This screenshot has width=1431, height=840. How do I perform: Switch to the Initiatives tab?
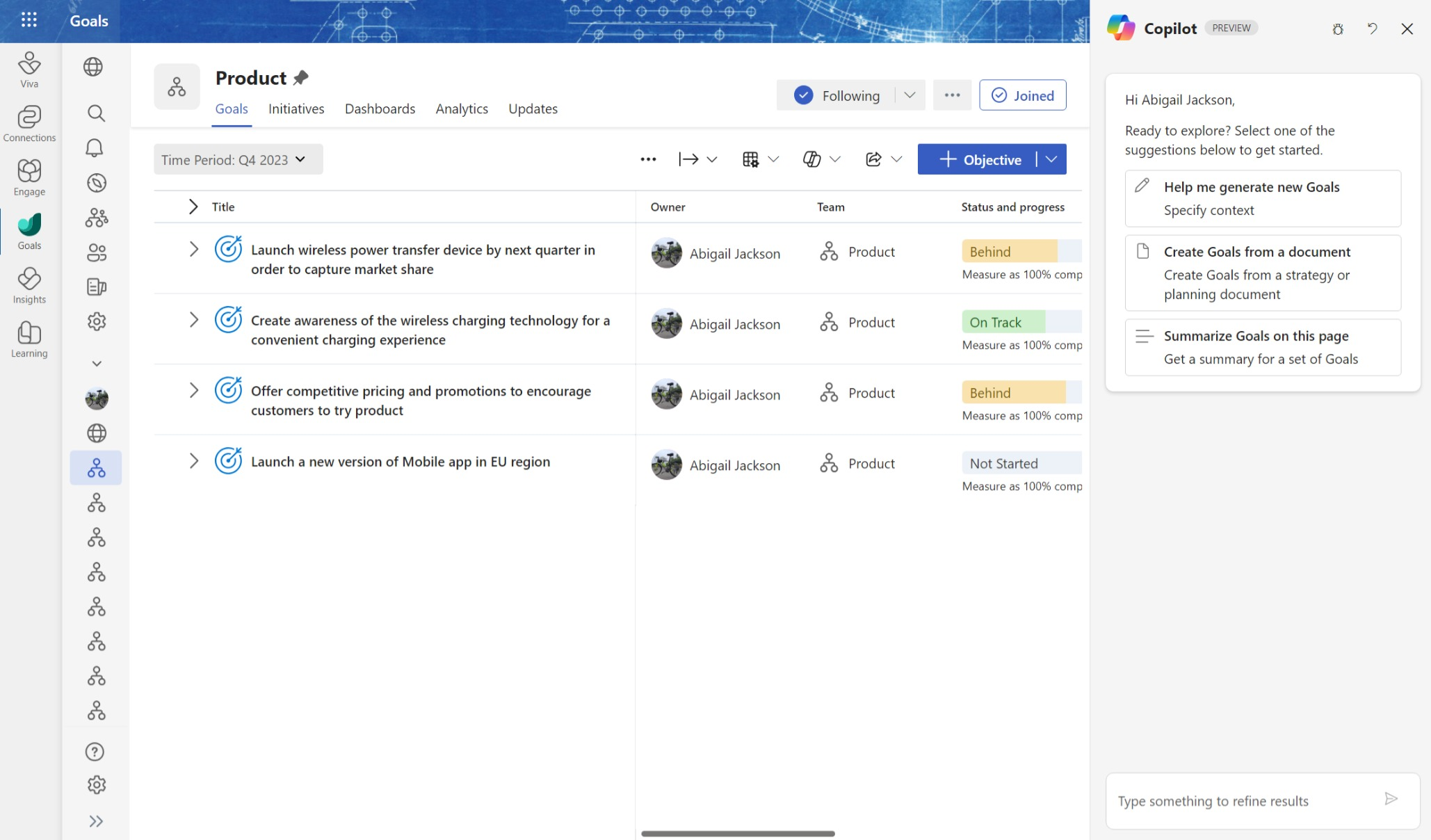point(296,108)
